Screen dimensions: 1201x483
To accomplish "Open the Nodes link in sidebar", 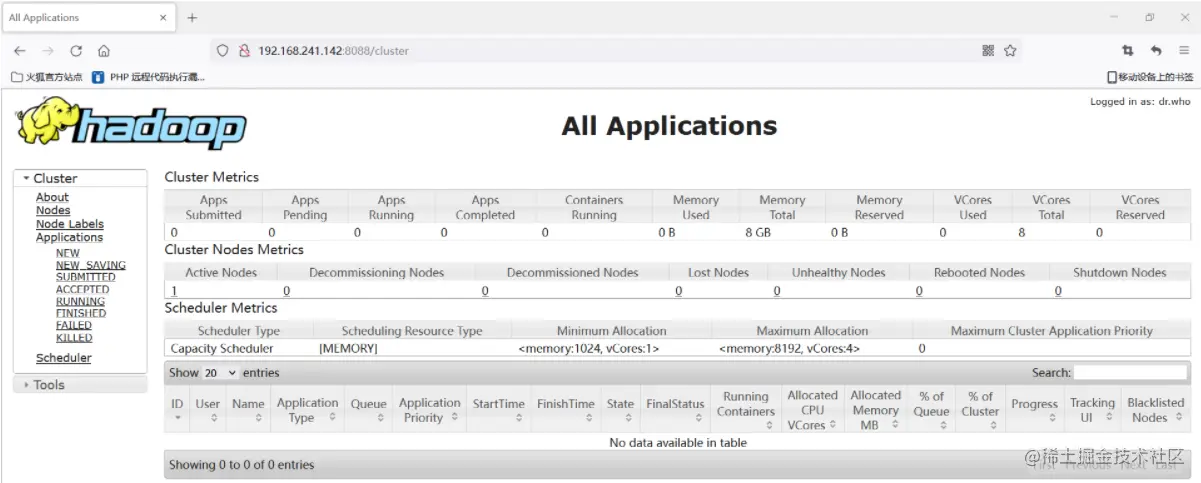I will [53, 210].
